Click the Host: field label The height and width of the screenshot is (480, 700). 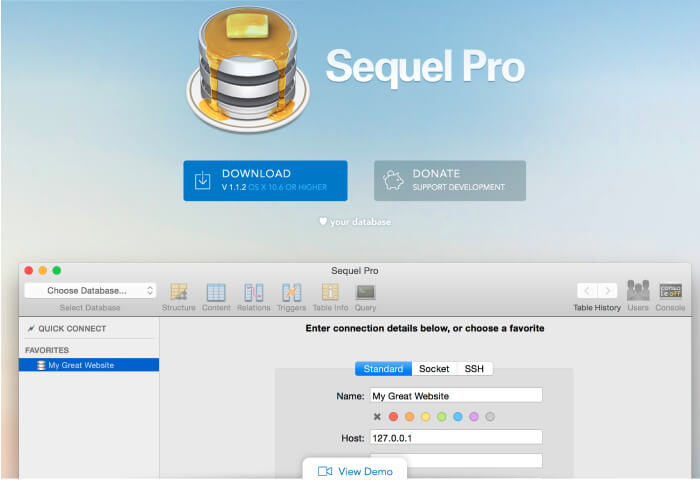pyautogui.click(x=353, y=438)
